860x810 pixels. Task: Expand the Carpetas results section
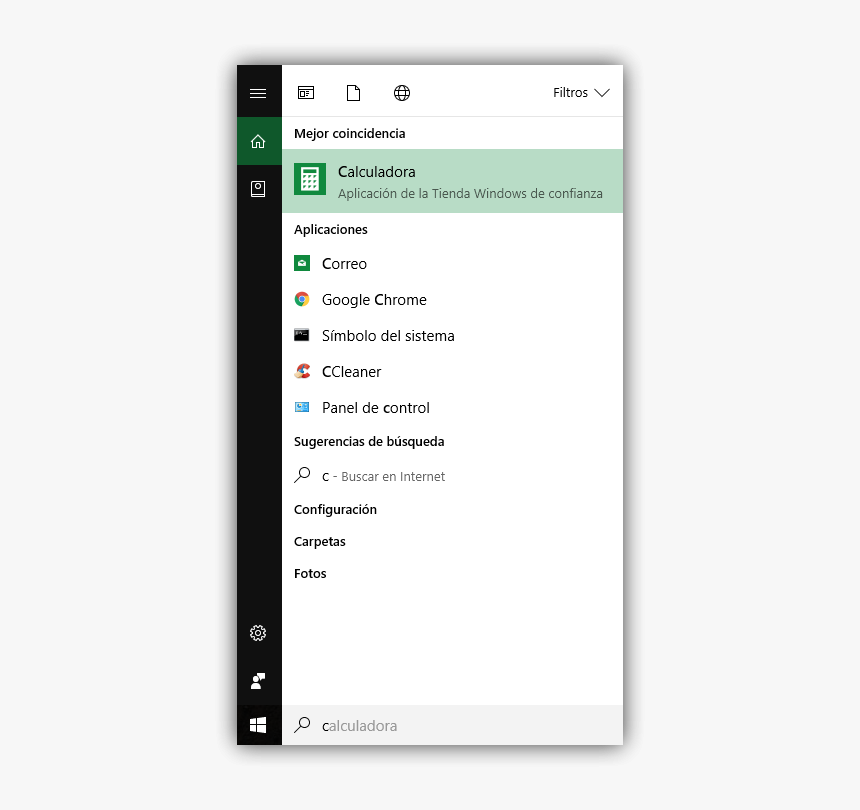coord(319,541)
